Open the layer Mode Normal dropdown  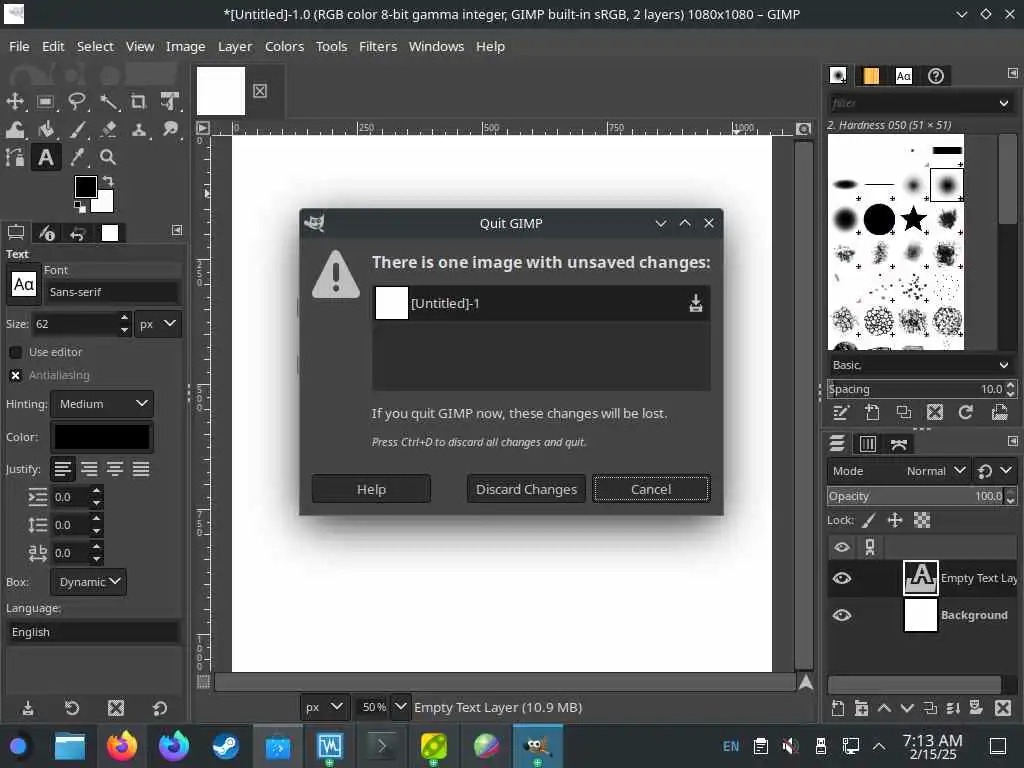[x=898, y=471]
